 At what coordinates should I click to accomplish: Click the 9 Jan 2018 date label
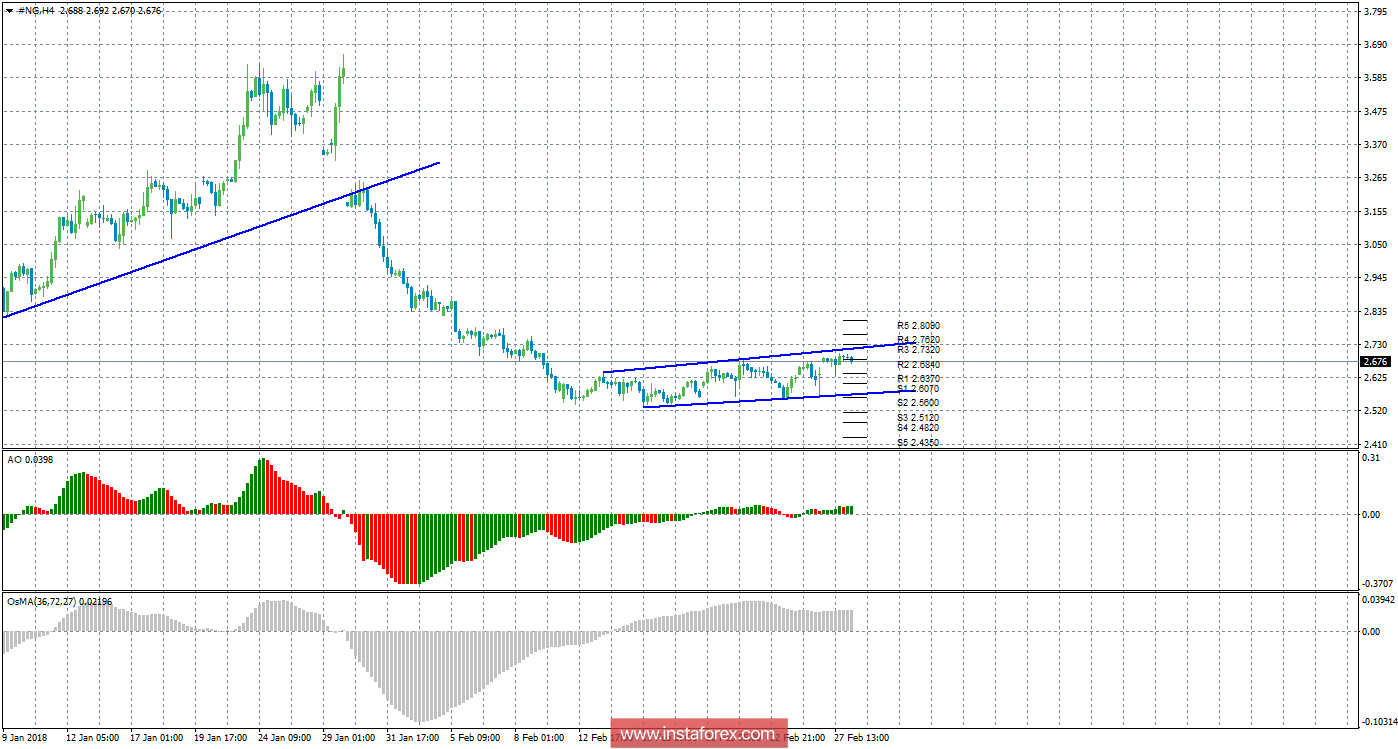(x=26, y=737)
